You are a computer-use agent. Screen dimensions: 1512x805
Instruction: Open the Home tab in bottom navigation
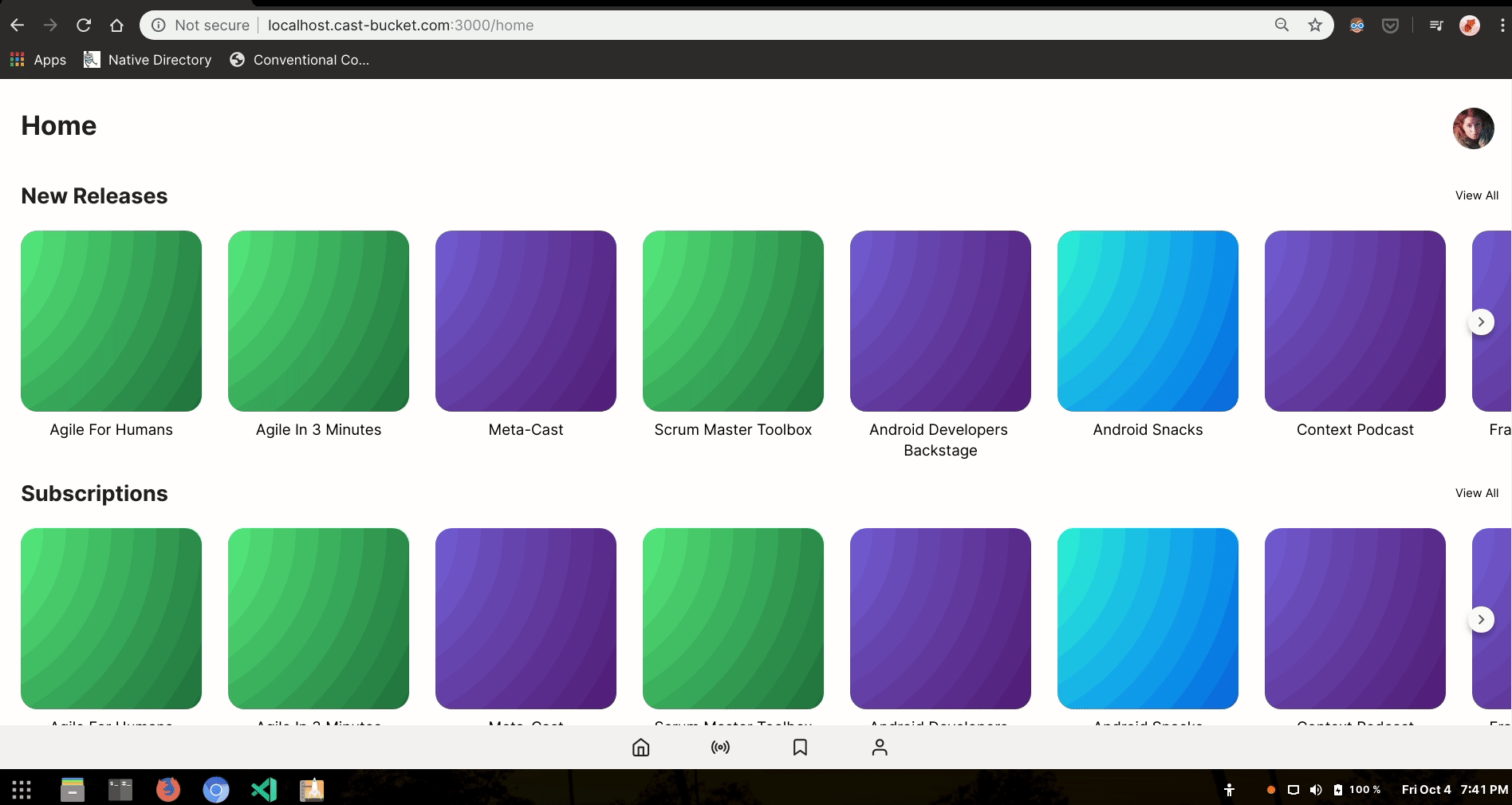click(640, 748)
